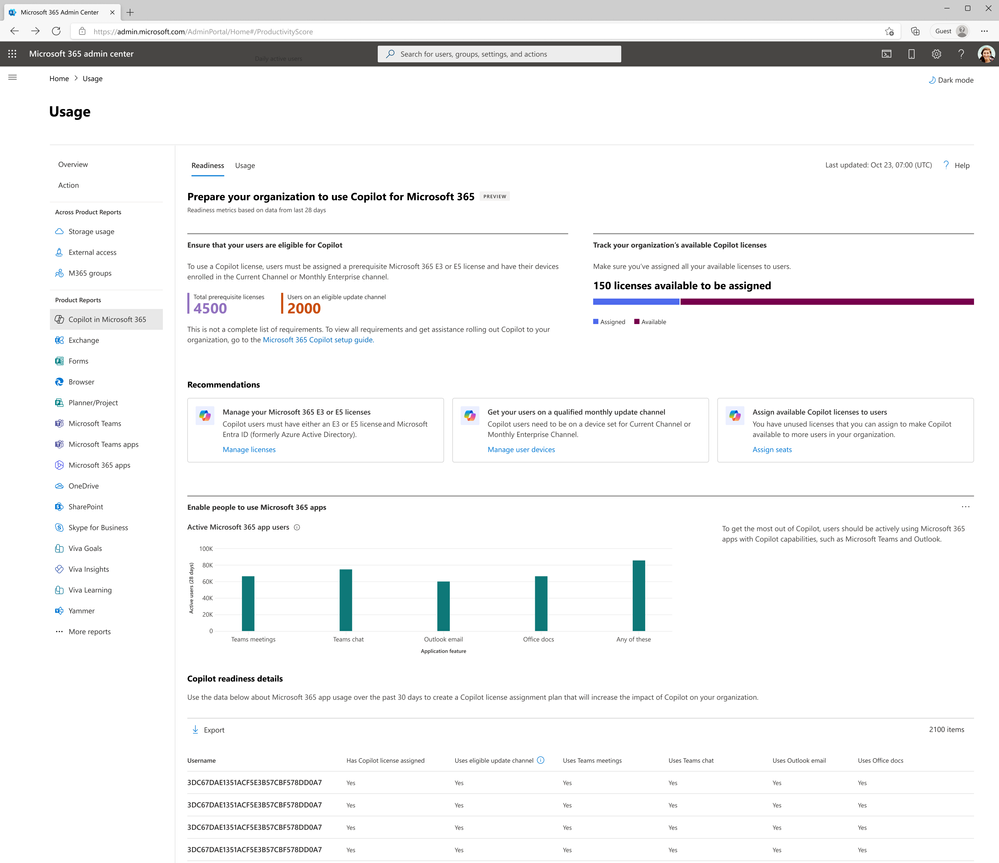Open browser settings and more menu

(984, 31)
